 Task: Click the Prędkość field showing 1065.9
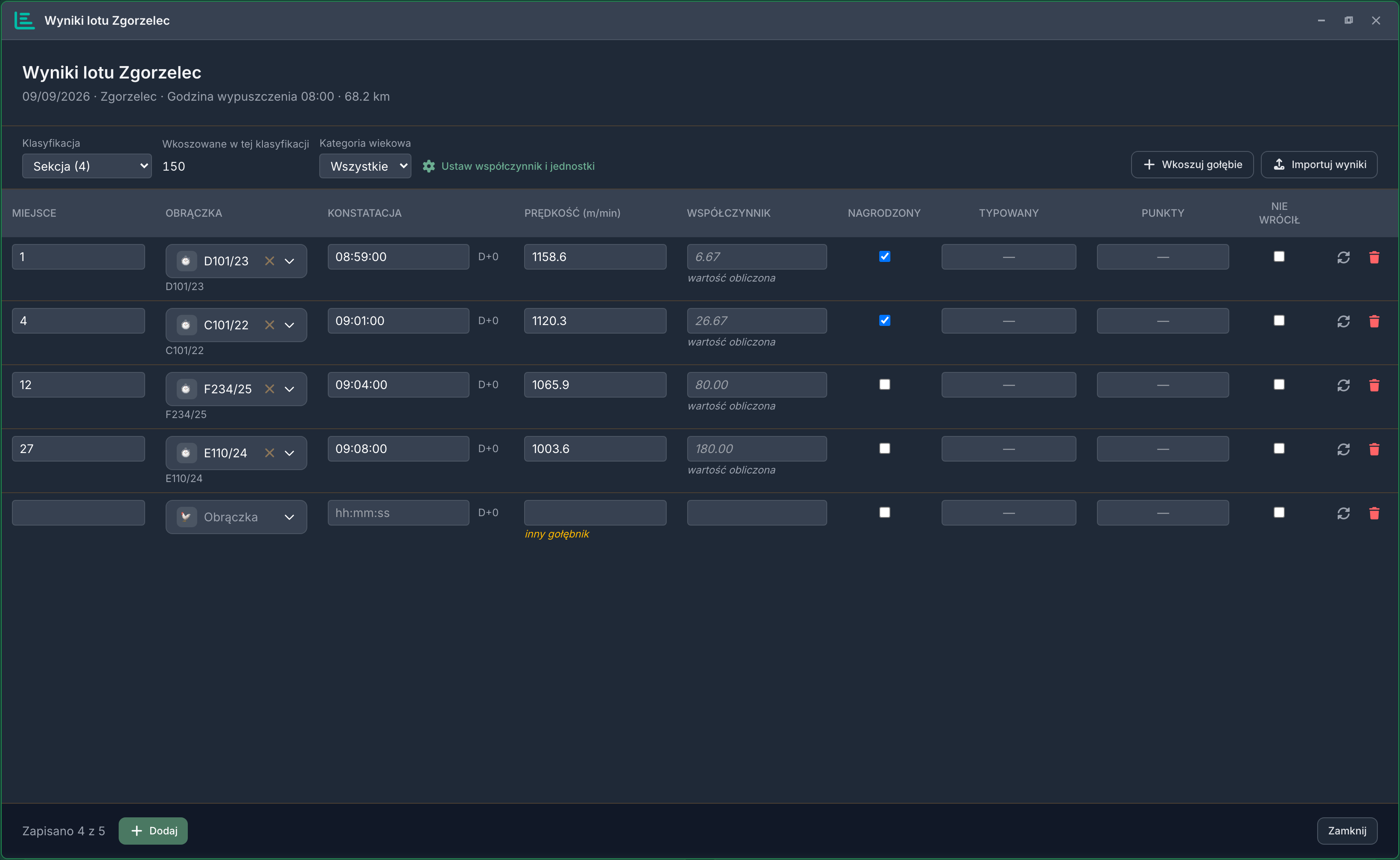coord(595,384)
